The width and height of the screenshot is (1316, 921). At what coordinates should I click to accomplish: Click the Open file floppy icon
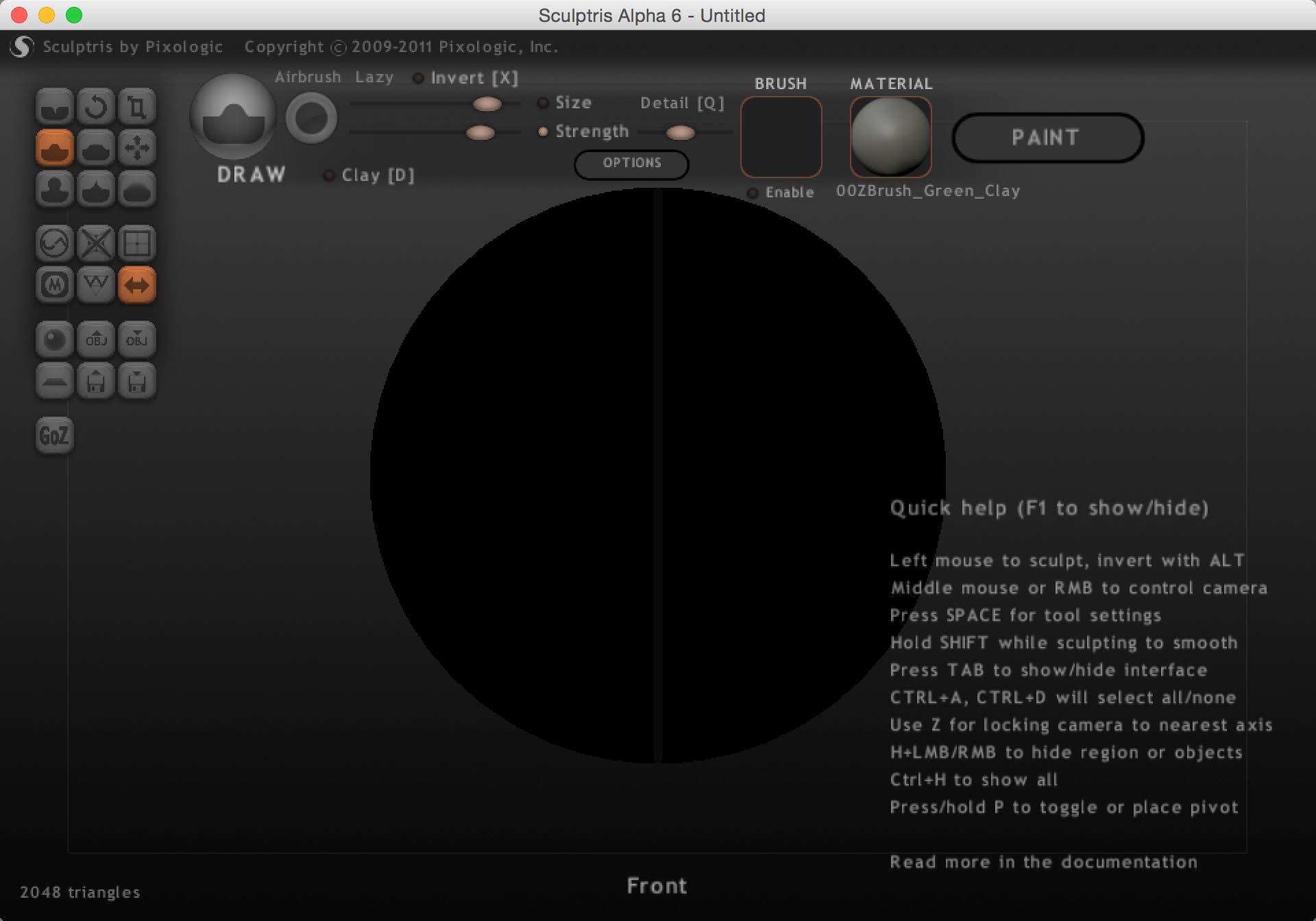[x=96, y=381]
